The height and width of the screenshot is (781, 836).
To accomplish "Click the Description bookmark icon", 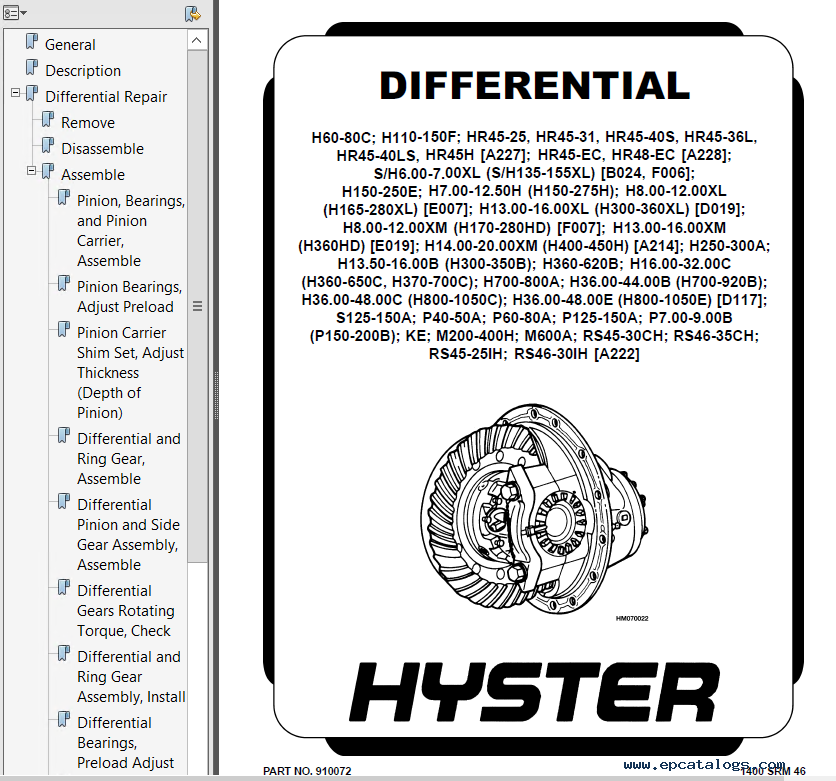I will pos(32,68).
